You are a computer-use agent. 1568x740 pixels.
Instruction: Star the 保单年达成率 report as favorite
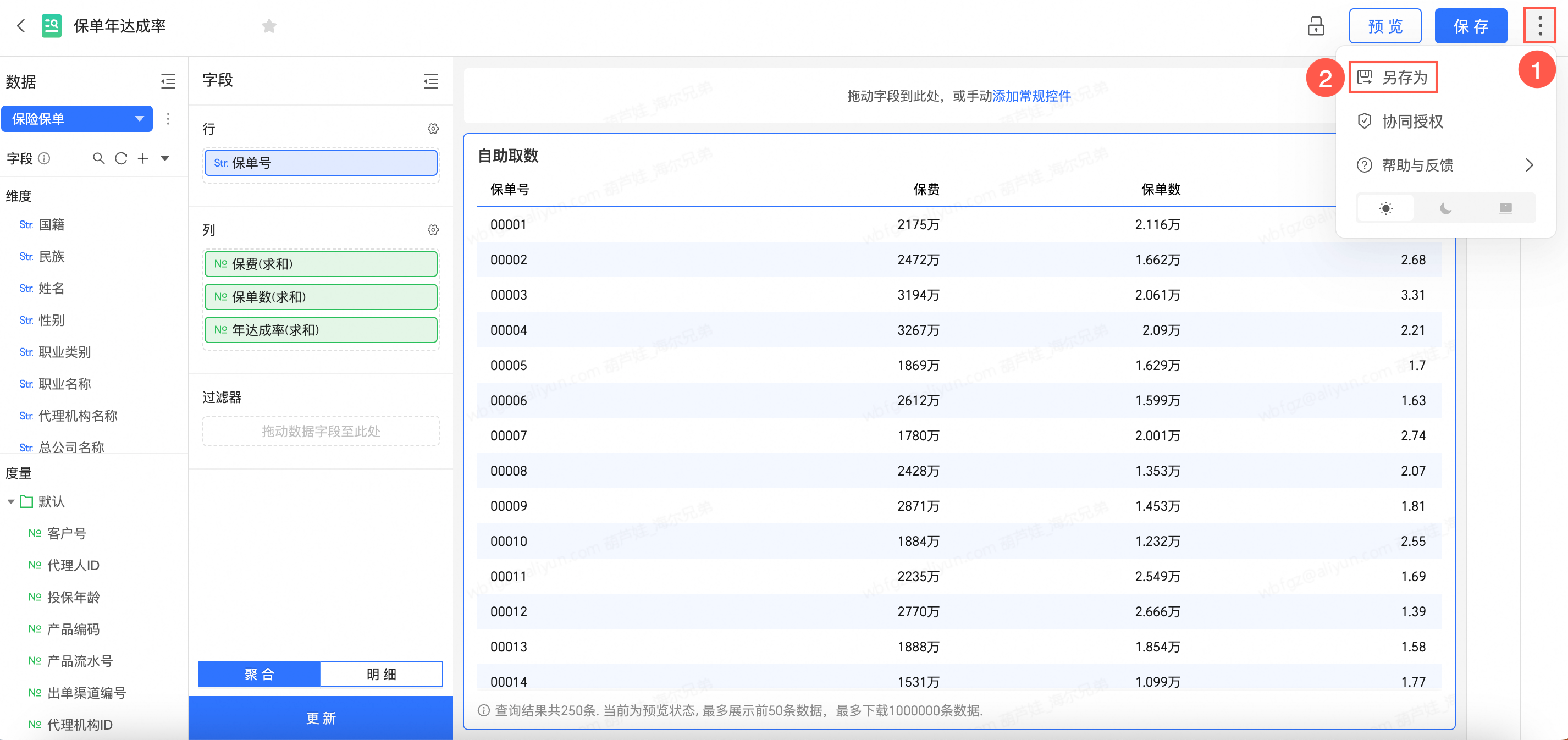[269, 26]
